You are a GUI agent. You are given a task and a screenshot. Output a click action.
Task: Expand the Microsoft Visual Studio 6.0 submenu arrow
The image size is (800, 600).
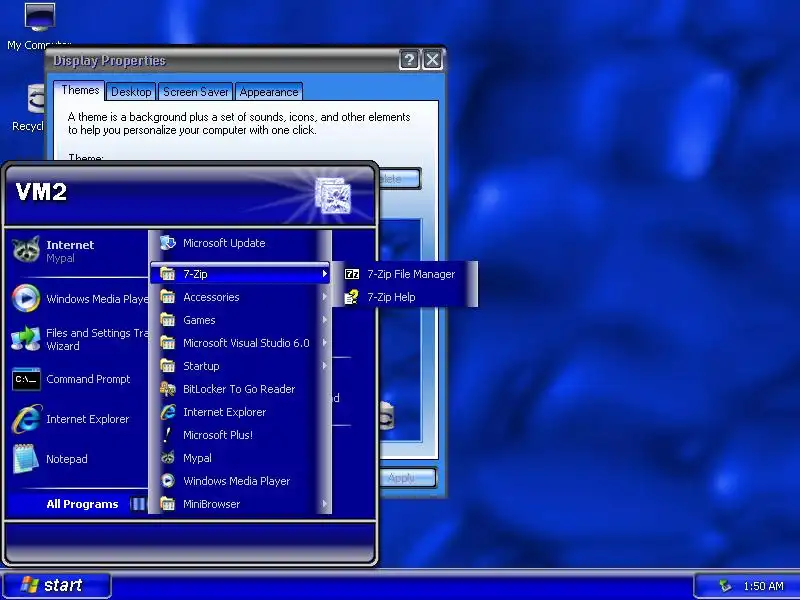tap(324, 343)
